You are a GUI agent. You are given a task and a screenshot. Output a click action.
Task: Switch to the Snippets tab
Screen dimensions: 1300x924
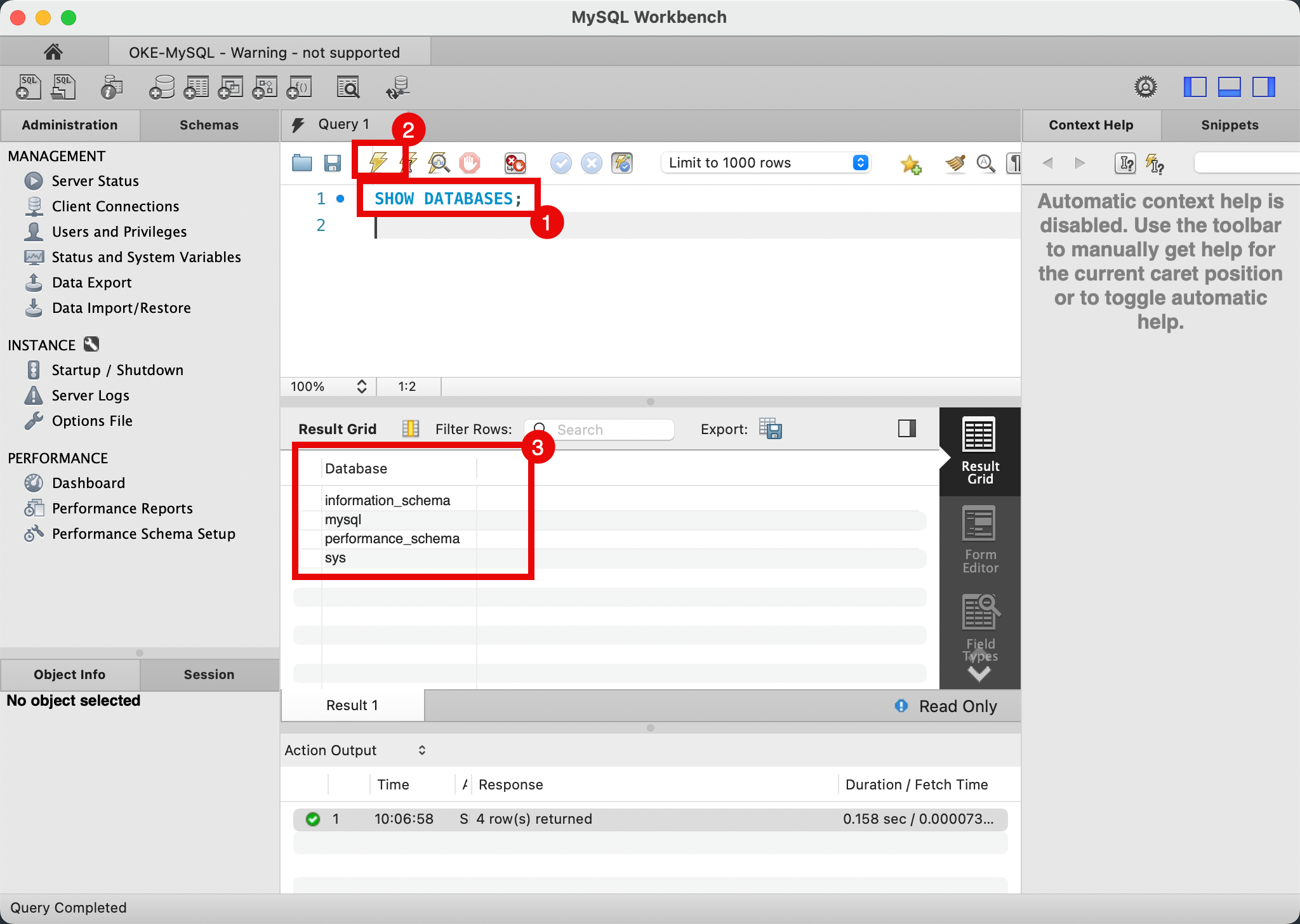pyautogui.click(x=1229, y=125)
